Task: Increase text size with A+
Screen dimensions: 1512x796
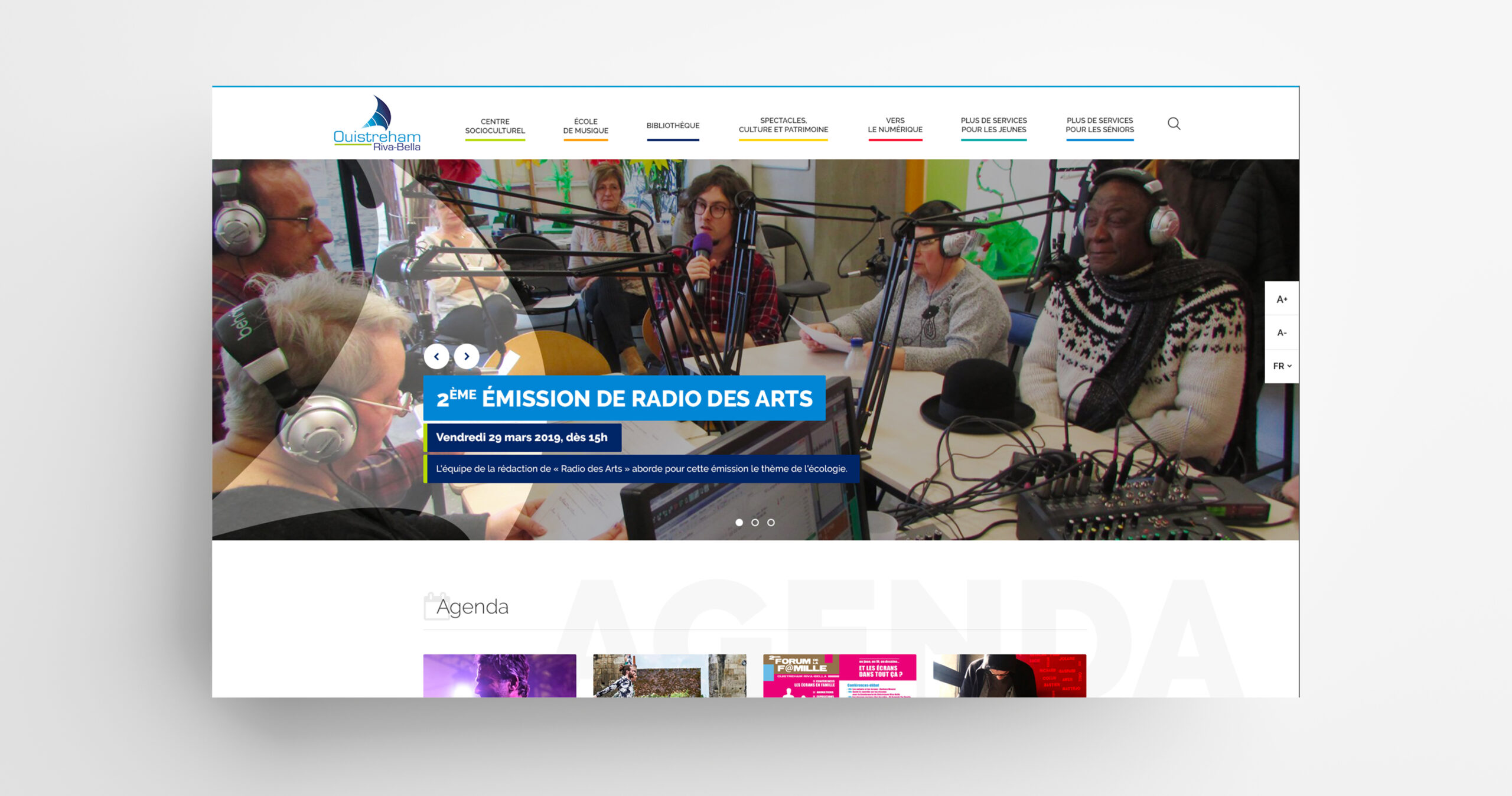Action: 1281,299
